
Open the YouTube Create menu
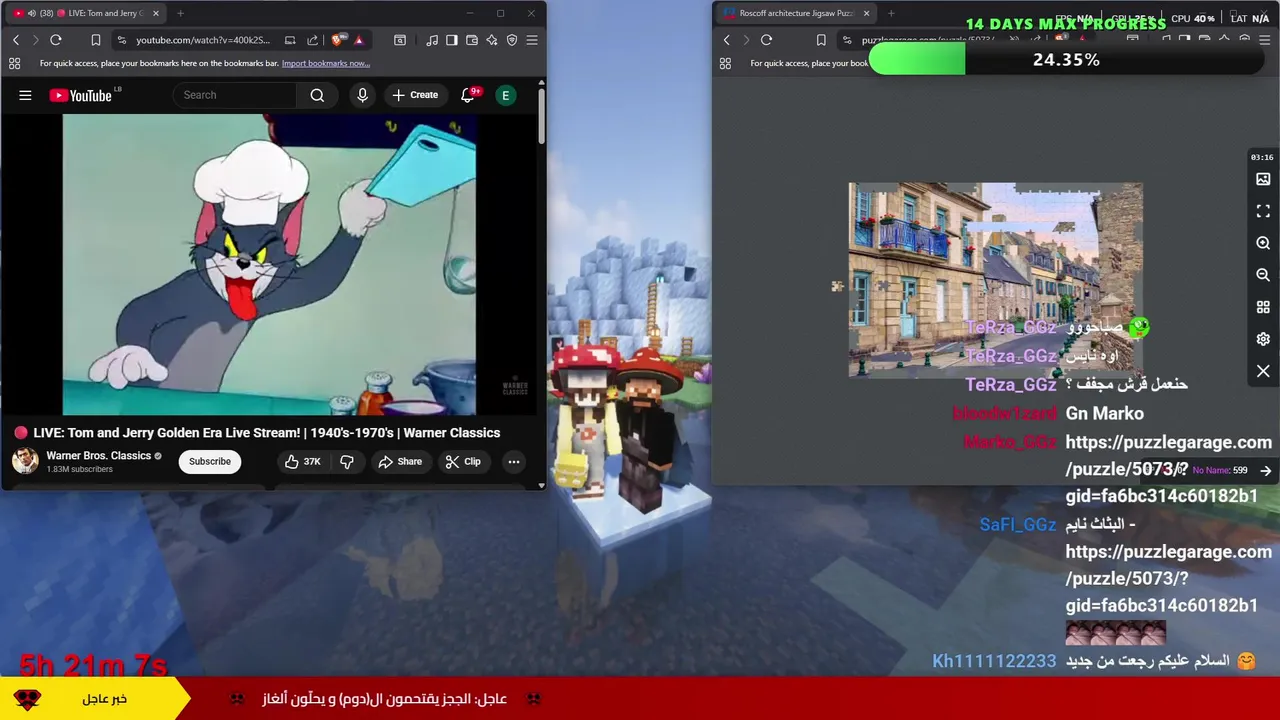[x=415, y=95]
